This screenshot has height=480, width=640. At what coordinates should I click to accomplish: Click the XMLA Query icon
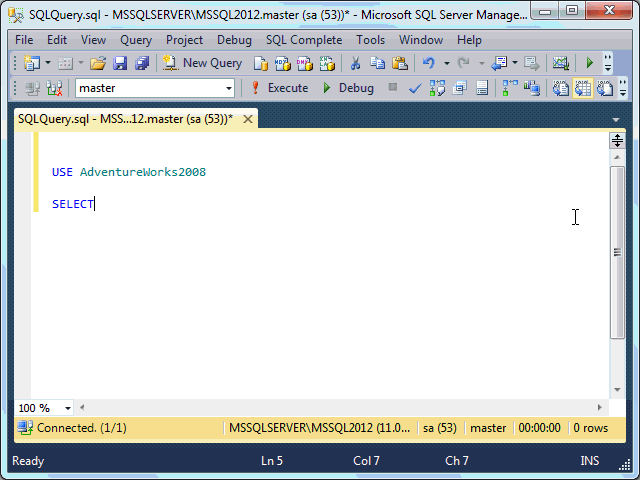(327, 63)
